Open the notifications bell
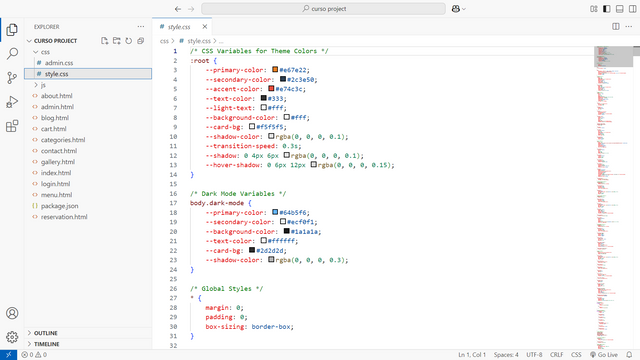 coord(629,355)
